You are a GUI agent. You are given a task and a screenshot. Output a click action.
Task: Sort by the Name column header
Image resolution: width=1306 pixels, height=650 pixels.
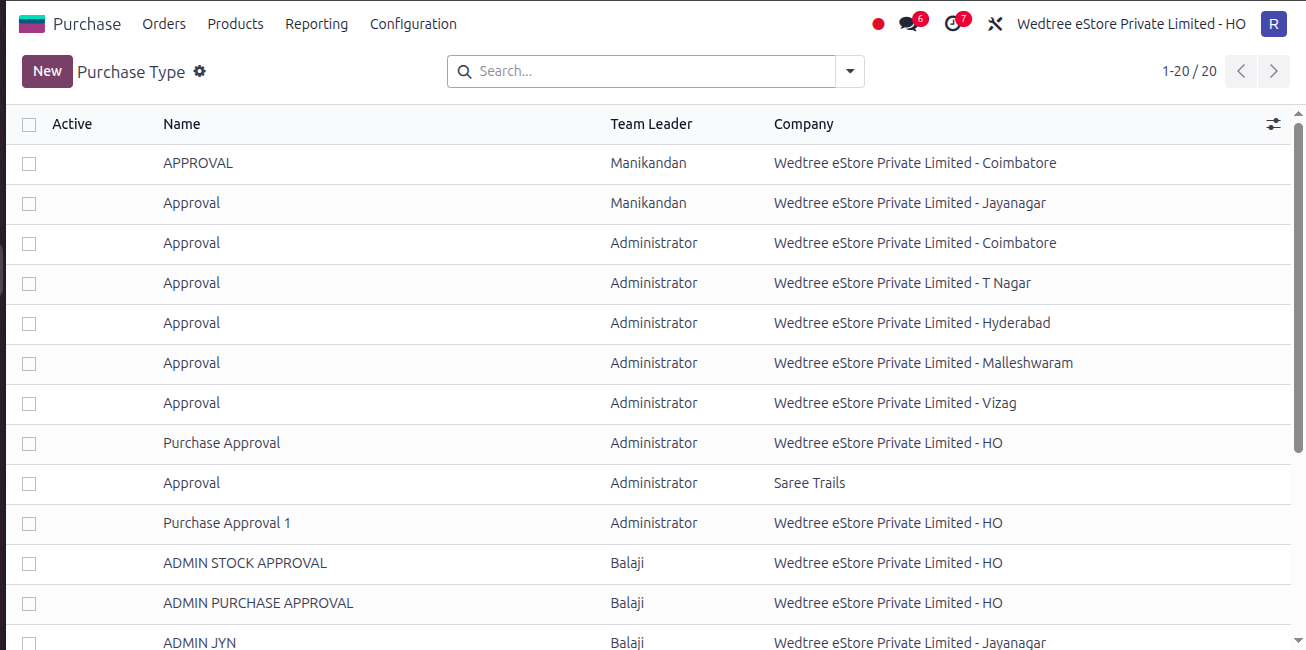181,124
